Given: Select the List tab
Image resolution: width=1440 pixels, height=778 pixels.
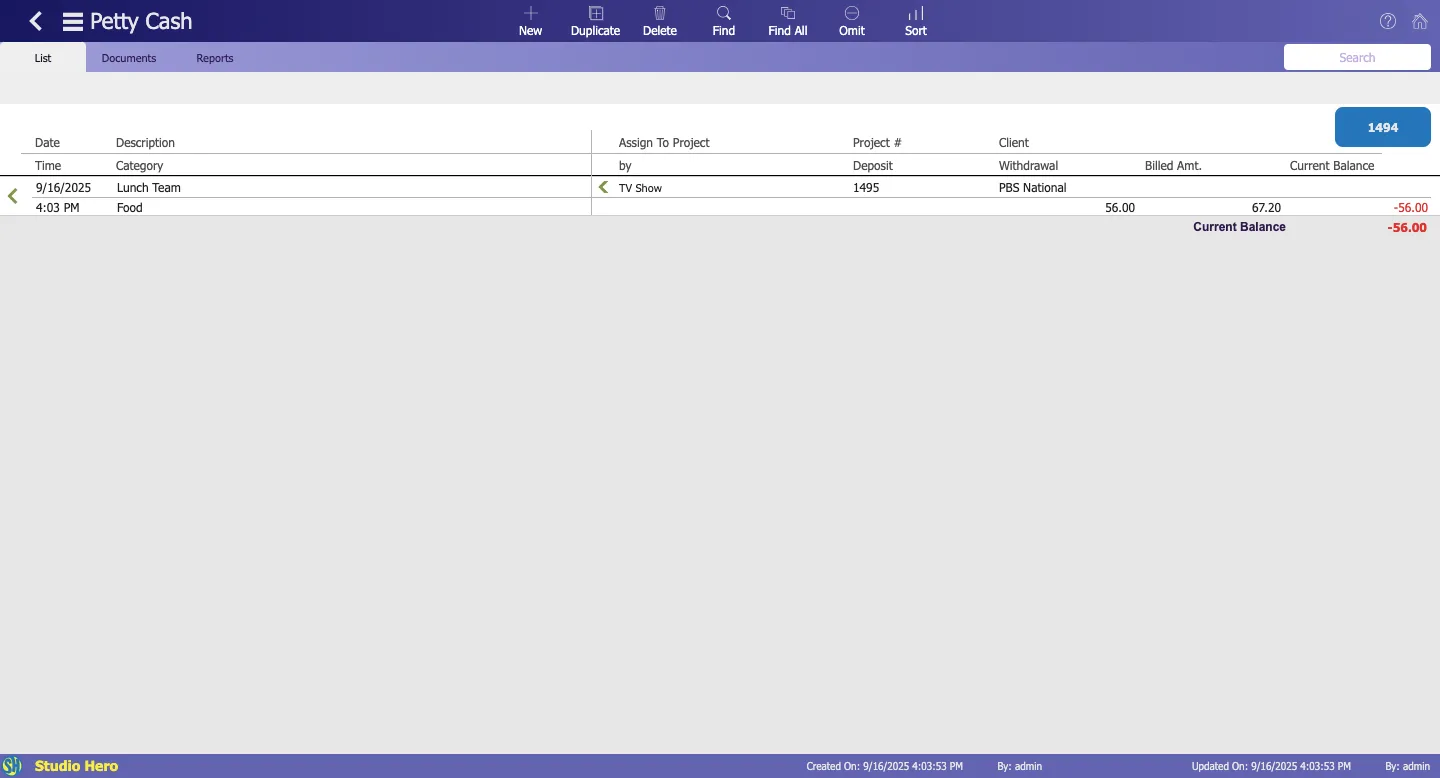Looking at the screenshot, I should click(42, 58).
